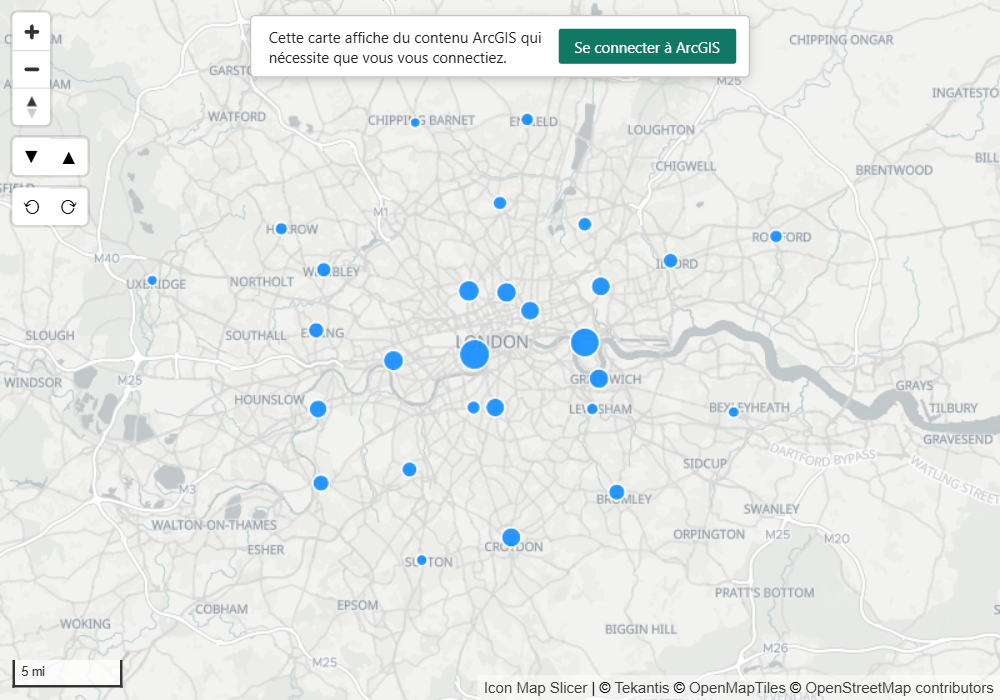Click the SLOUGH map label
Viewport: 1000px width, 700px height.
pos(50,335)
